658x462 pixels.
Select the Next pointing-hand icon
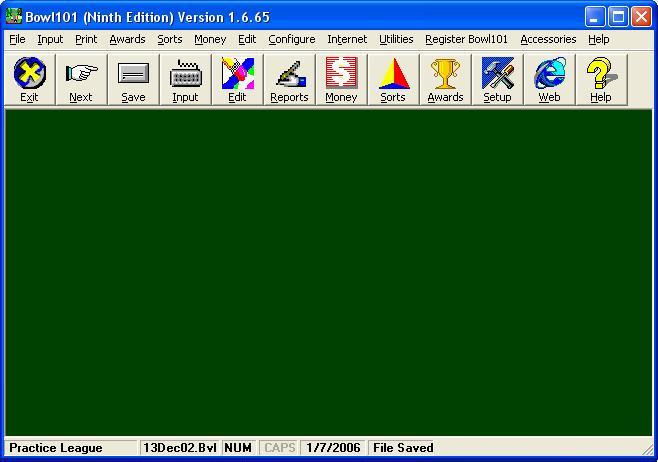tap(81, 79)
